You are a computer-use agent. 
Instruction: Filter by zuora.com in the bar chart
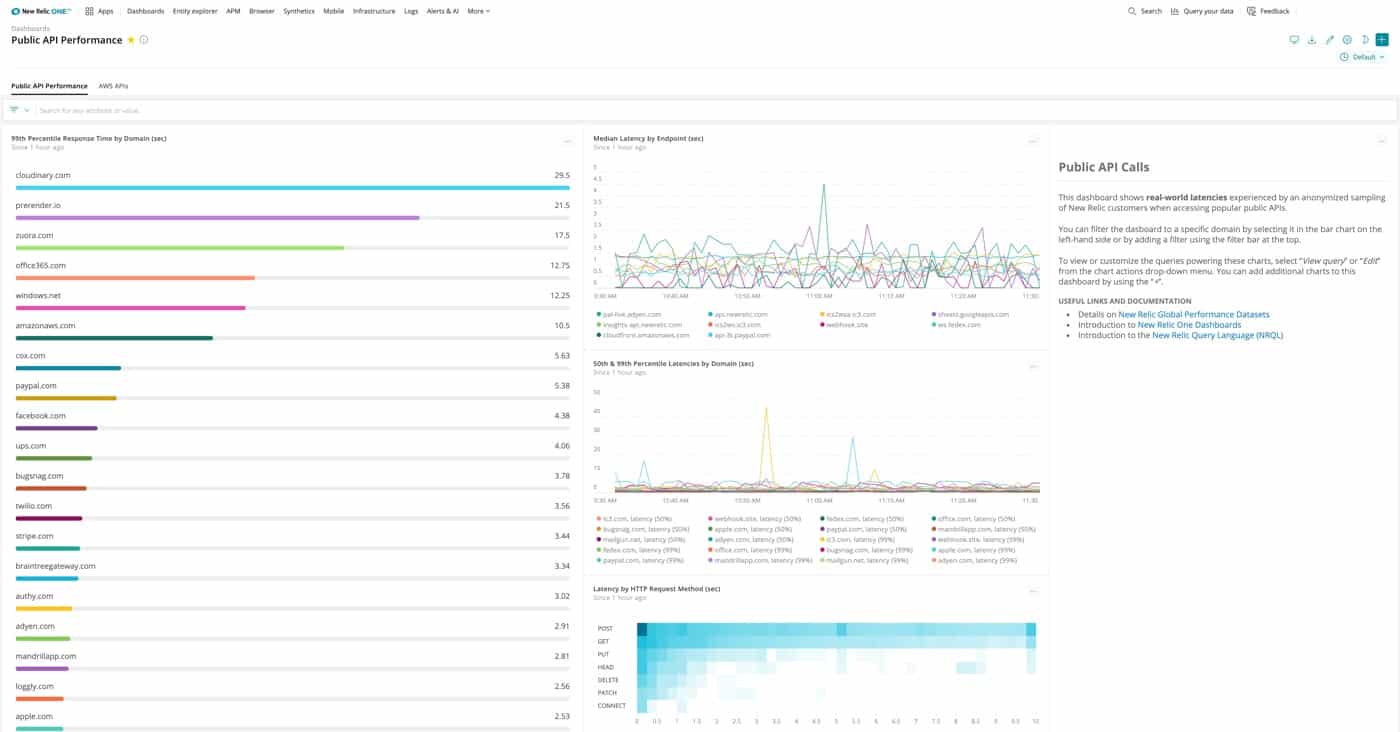point(292,240)
